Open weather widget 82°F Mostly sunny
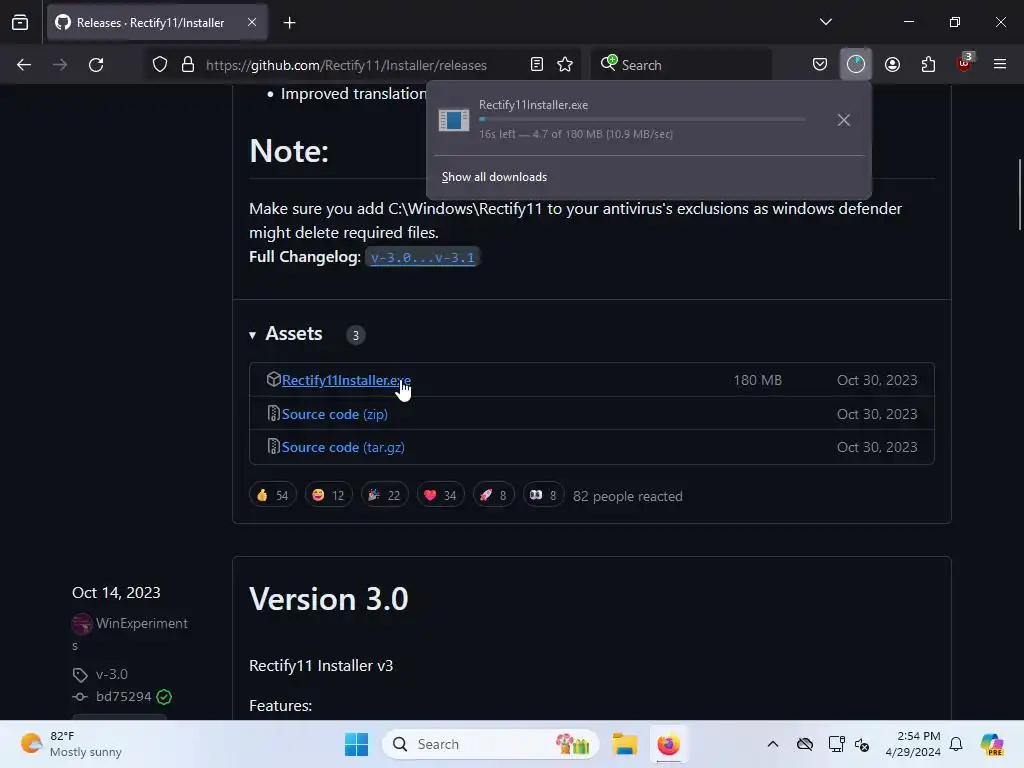This screenshot has width=1024, height=768. click(x=71, y=744)
